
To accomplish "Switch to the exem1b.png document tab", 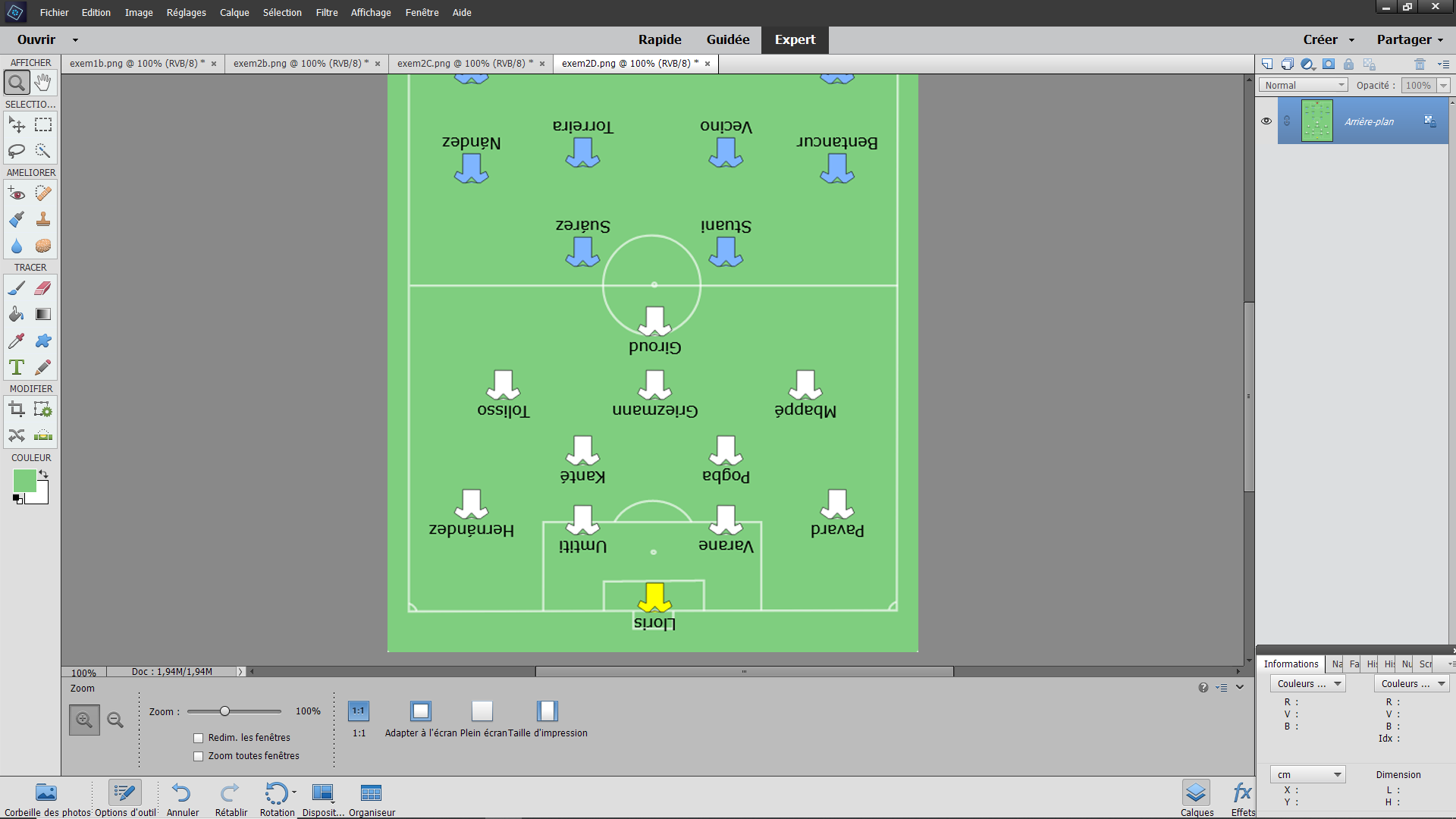I will pyautogui.click(x=137, y=63).
